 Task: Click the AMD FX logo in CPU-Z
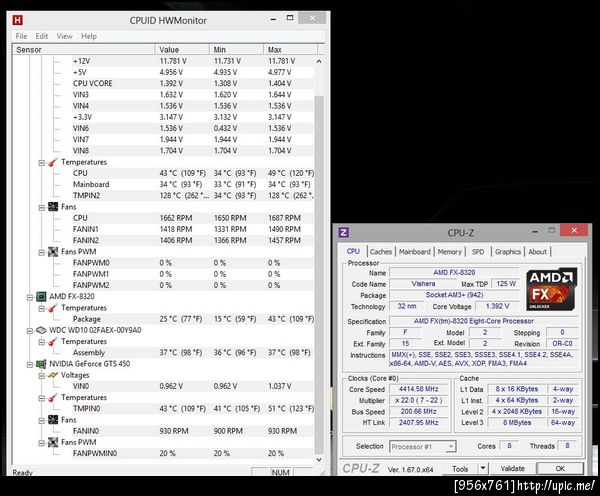[x=551, y=289]
